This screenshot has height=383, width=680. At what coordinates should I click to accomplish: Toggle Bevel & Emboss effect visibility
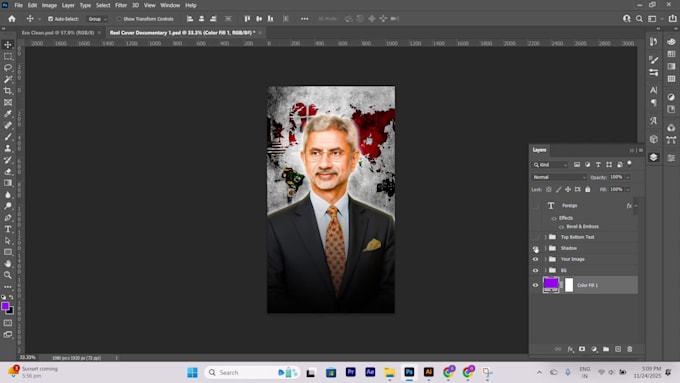pos(562,227)
